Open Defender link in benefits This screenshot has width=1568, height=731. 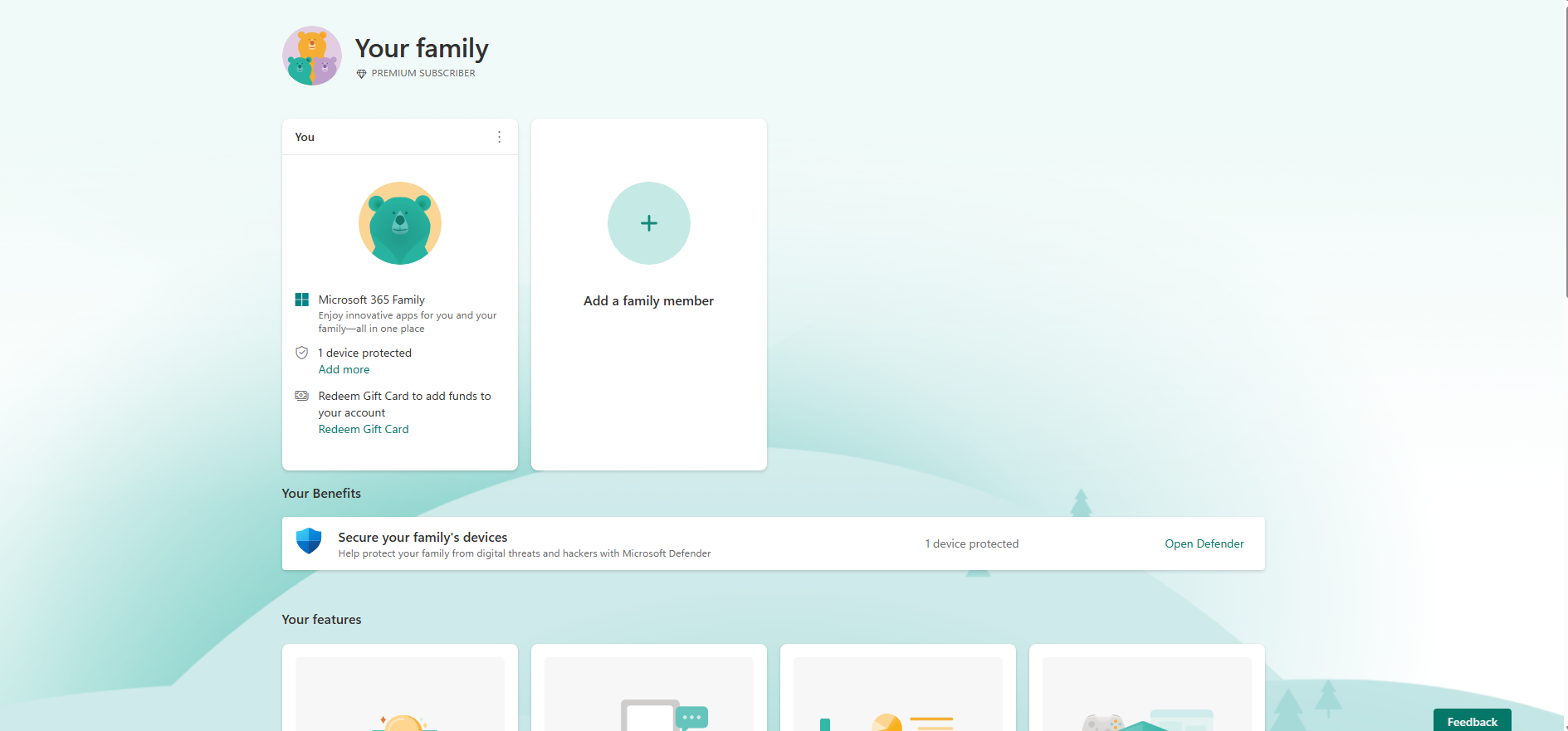pos(1204,543)
